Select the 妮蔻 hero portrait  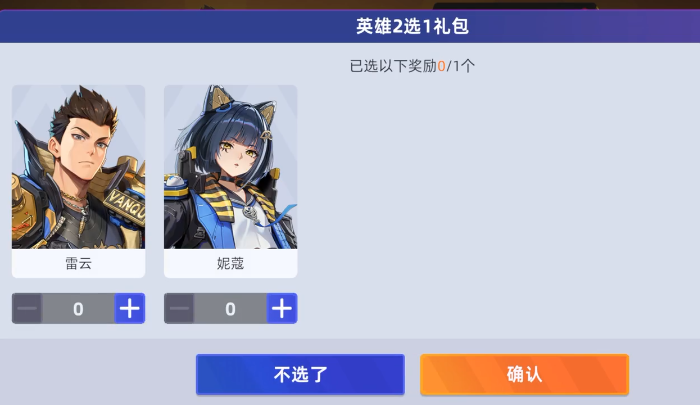(230, 167)
